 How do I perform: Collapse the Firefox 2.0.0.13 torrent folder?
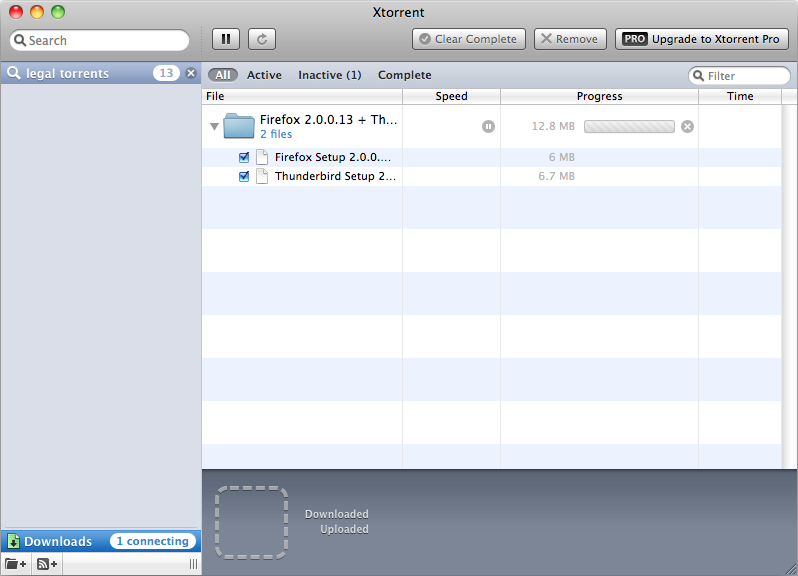(214, 126)
